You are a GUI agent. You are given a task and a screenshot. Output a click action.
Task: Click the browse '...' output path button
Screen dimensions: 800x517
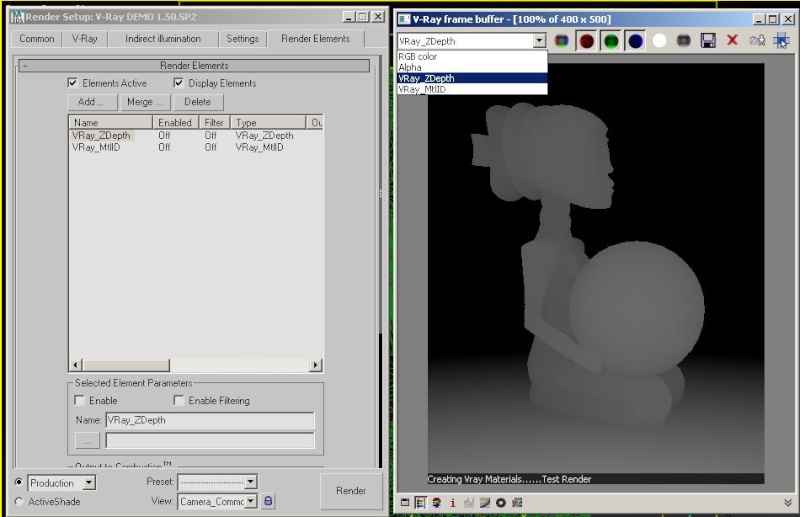coord(87,440)
